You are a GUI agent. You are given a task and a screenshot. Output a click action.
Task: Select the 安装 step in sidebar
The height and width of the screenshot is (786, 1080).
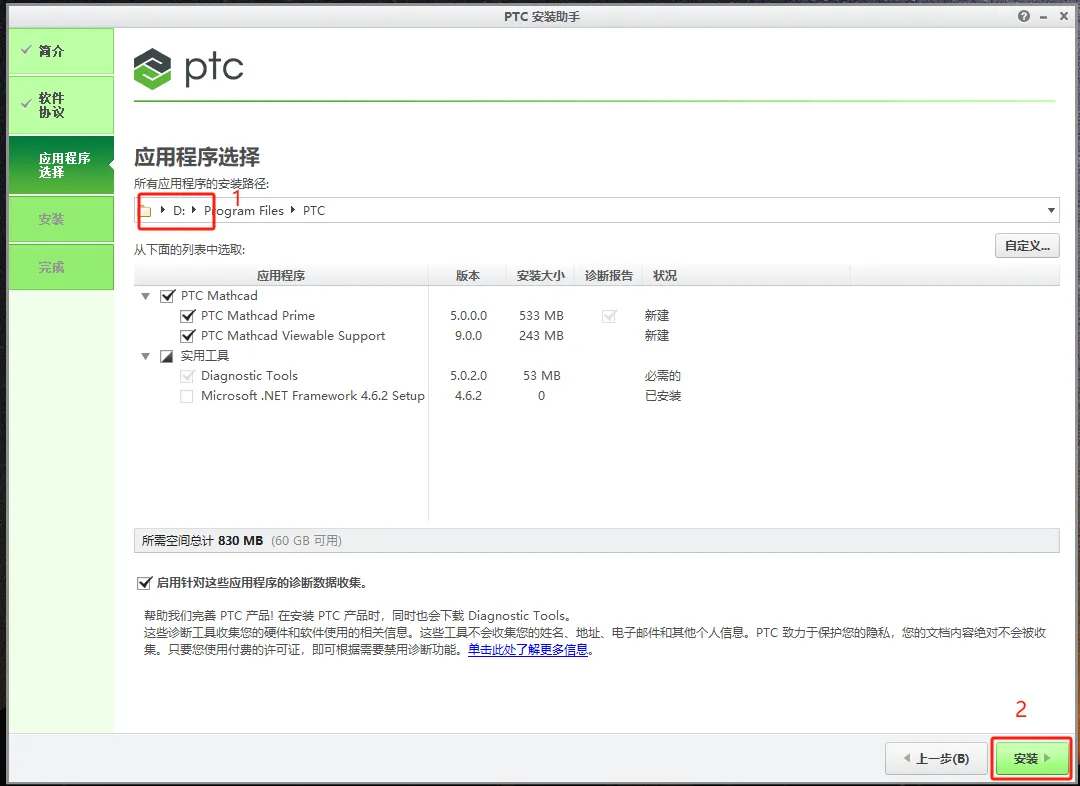61,219
